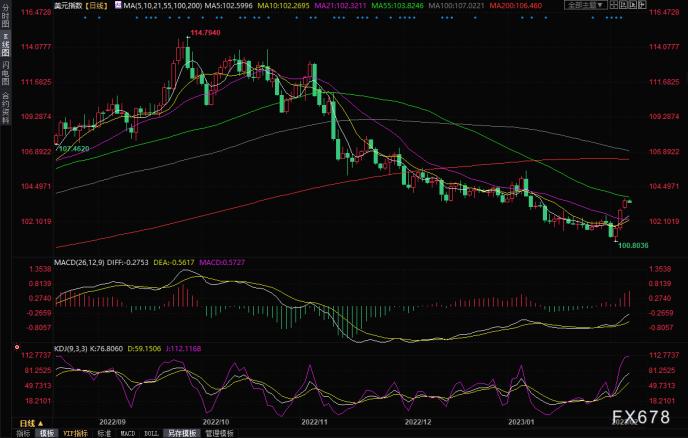Click the 100.8036 low price marker
This screenshot has height=438, width=688.
[x=633, y=245]
